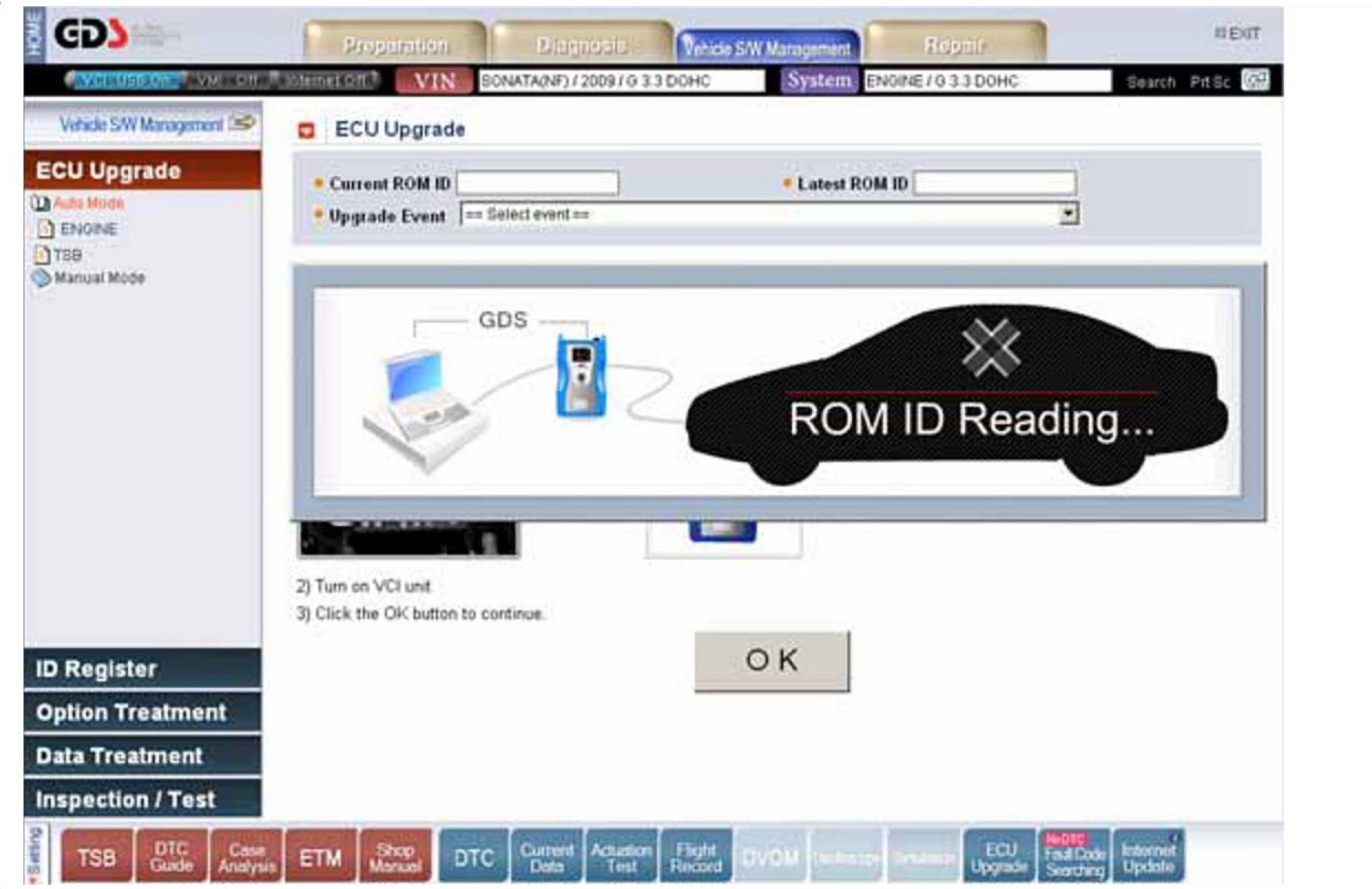
Task: Open the Shop Manual
Action: (x=395, y=857)
